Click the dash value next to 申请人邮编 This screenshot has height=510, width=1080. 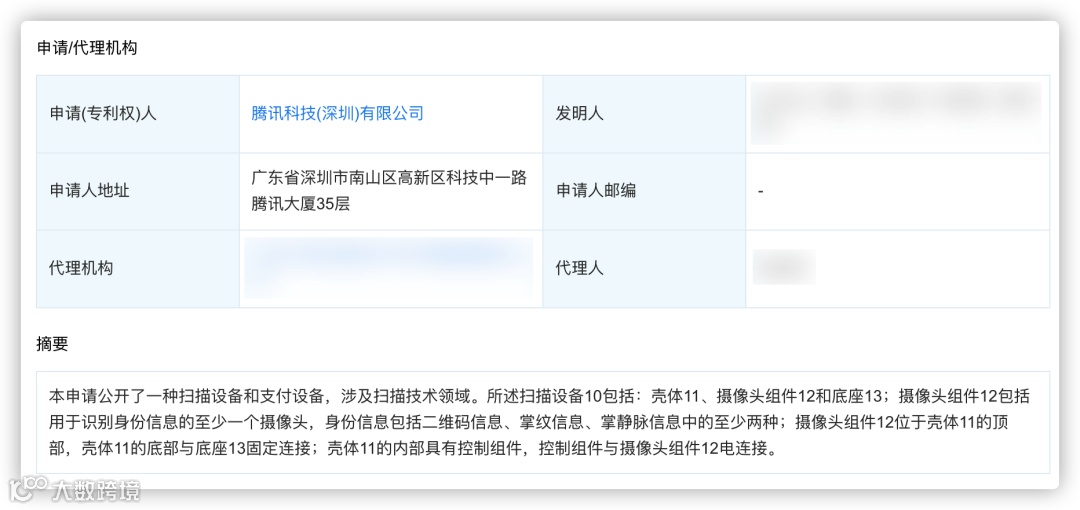click(x=760, y=191)
